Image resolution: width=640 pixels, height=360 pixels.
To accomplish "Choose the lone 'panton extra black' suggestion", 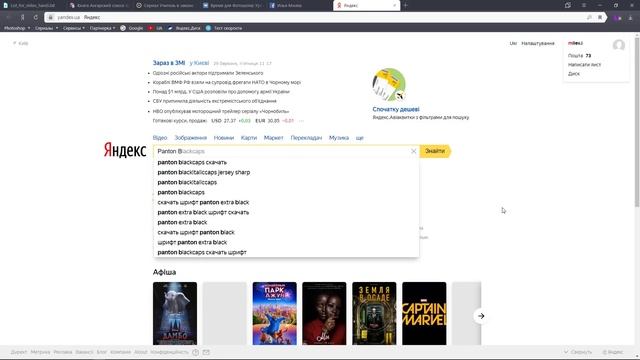I will (182, 222).
